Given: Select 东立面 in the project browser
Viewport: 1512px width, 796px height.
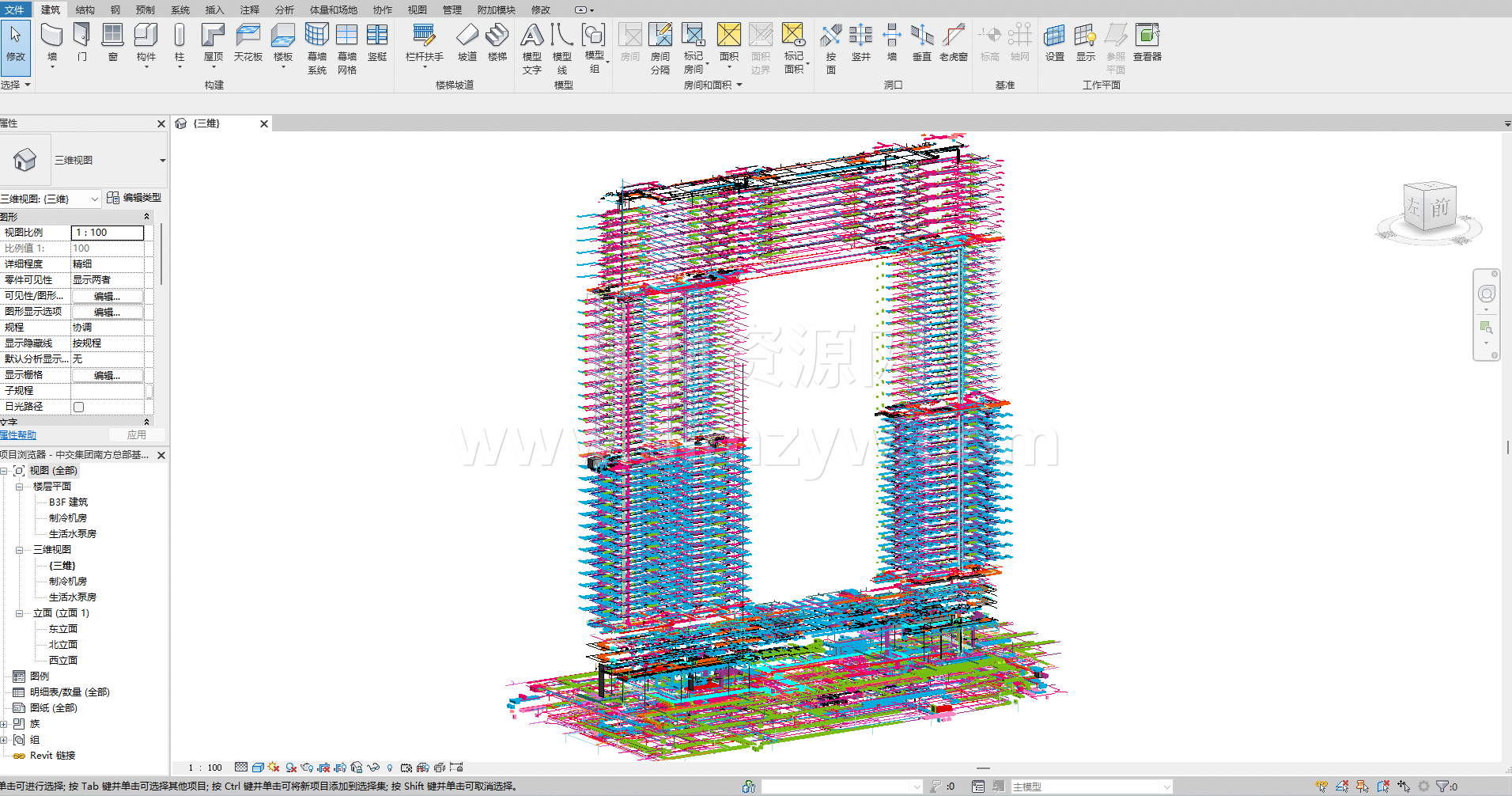Looking at the screenshot, I should click(63, 629).
